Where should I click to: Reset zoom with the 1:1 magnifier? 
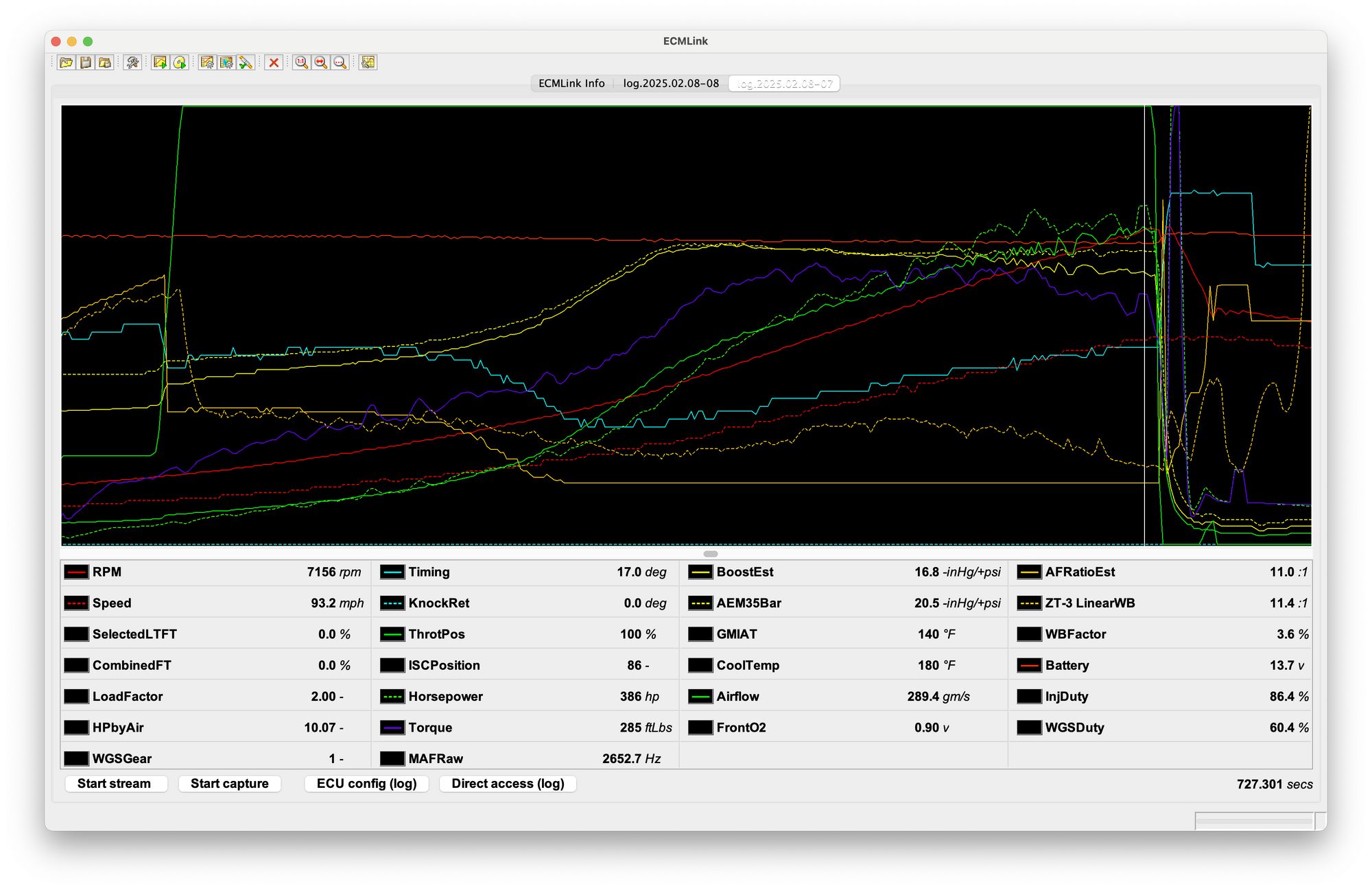point(301,62)
